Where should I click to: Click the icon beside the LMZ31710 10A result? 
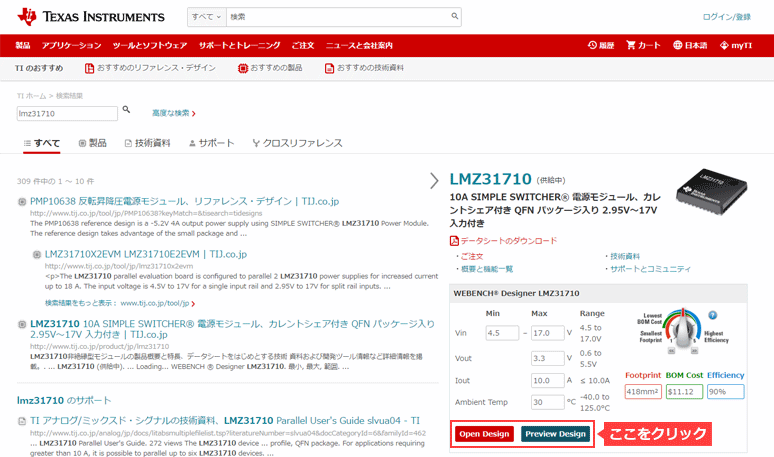point(22,325)
